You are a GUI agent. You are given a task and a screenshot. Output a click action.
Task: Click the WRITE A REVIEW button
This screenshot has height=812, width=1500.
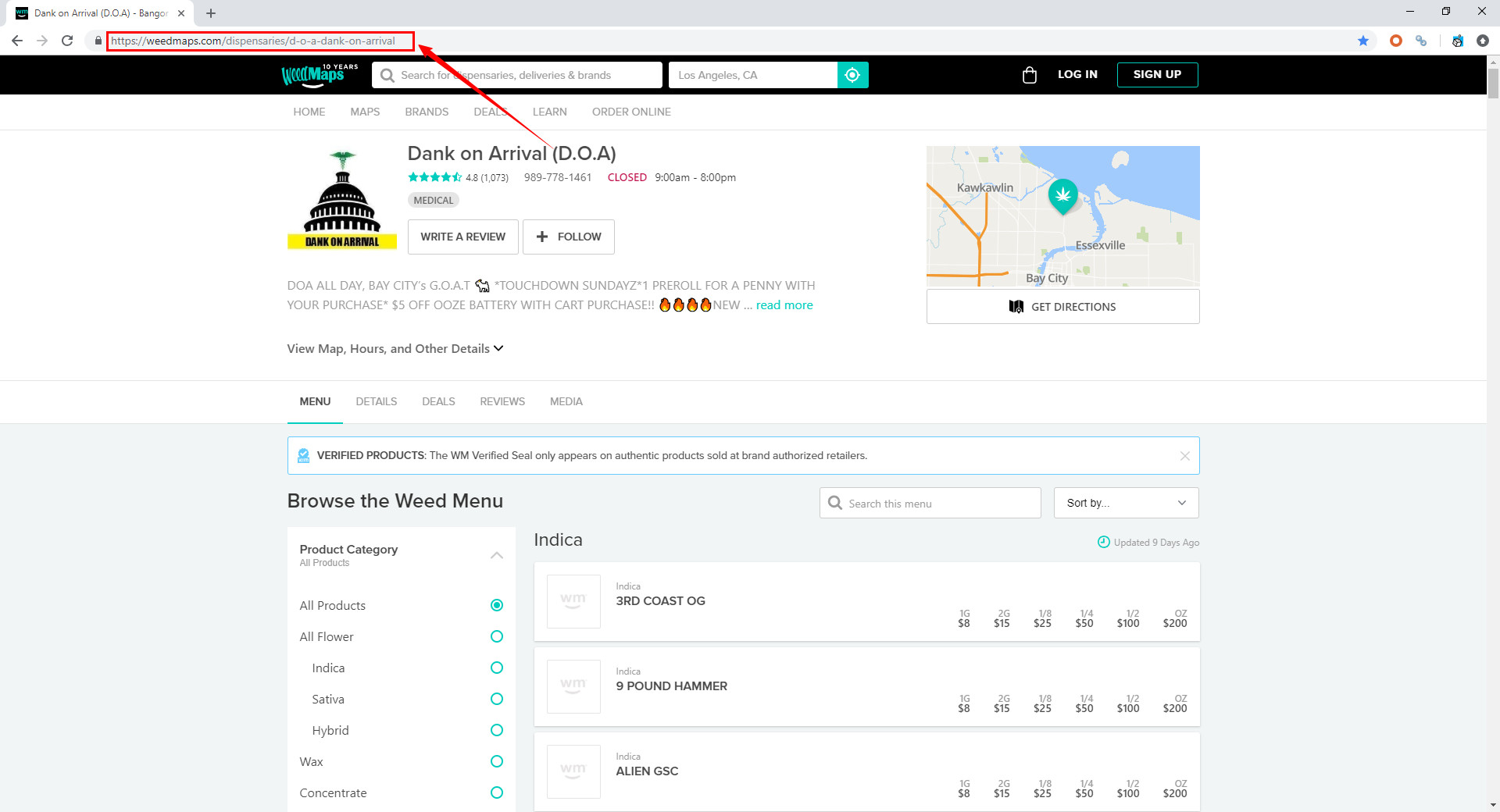click(462, 237)
